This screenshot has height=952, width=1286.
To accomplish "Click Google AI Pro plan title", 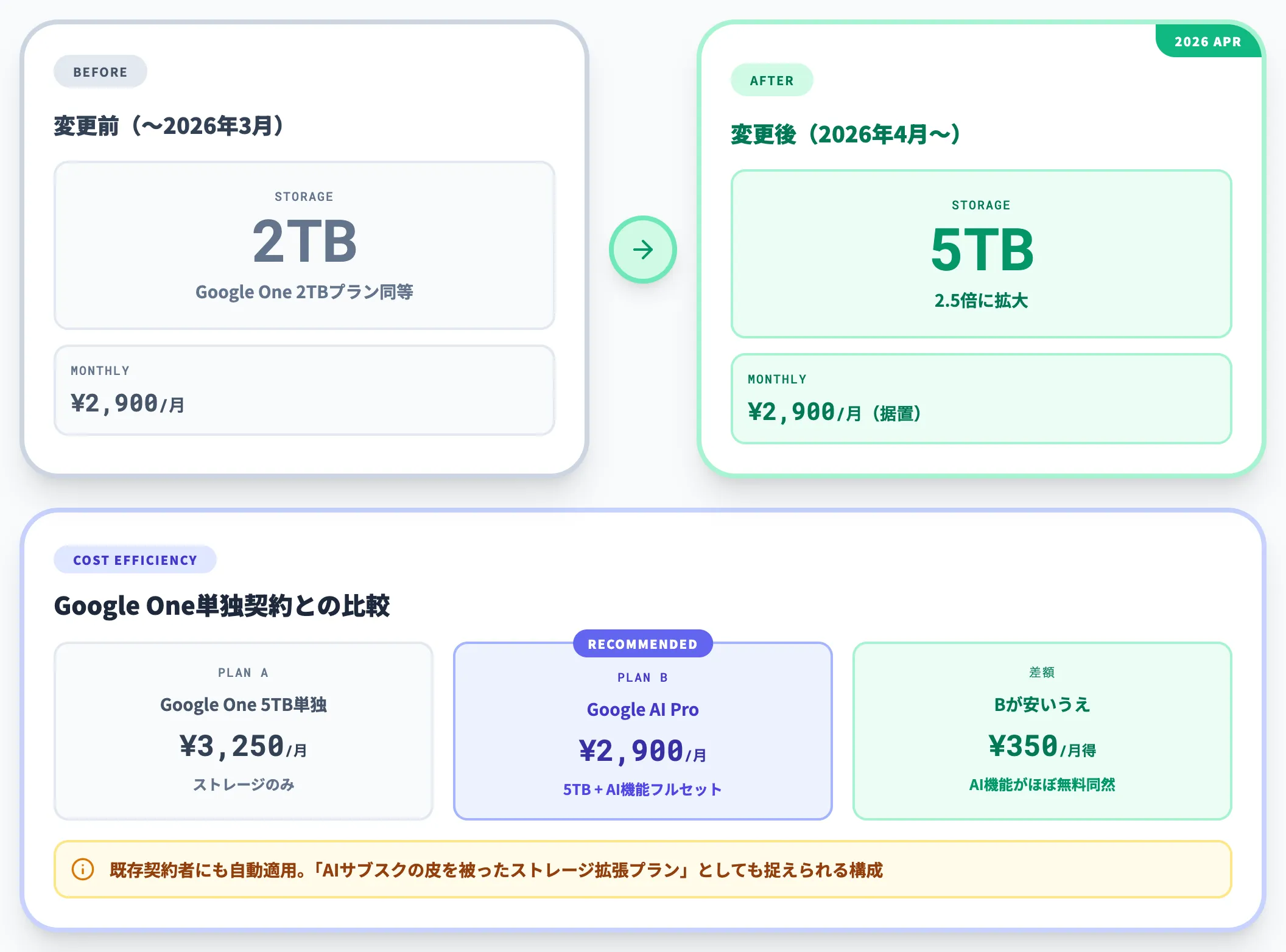I will (642, 710).
